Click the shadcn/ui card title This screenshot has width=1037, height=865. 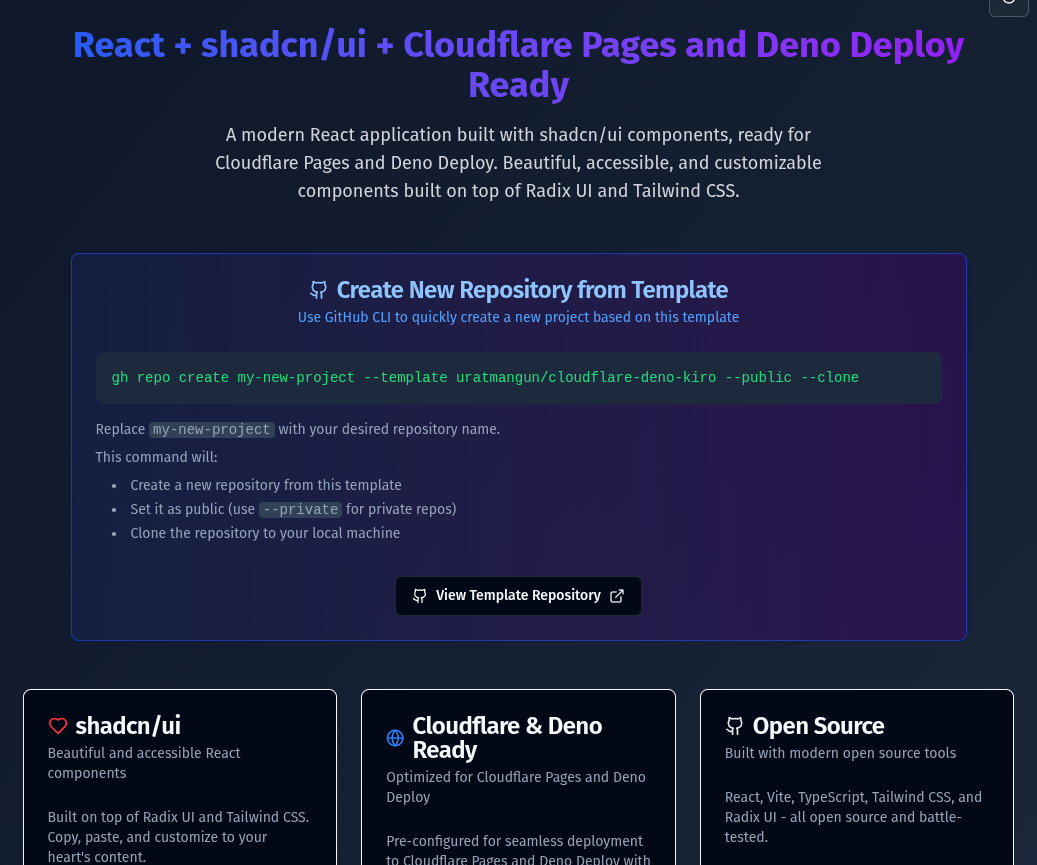[x=128, y=725]
